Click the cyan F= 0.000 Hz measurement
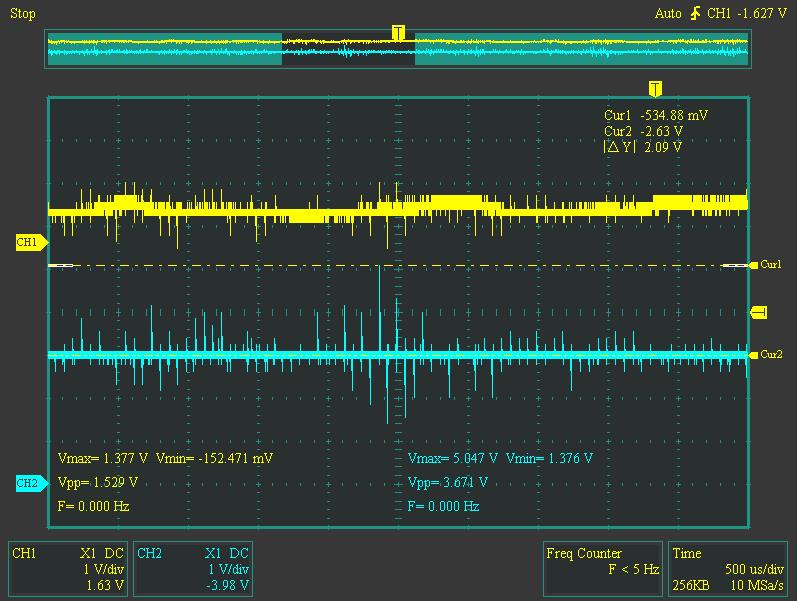 pyautogui.click(x=444, y=506)
